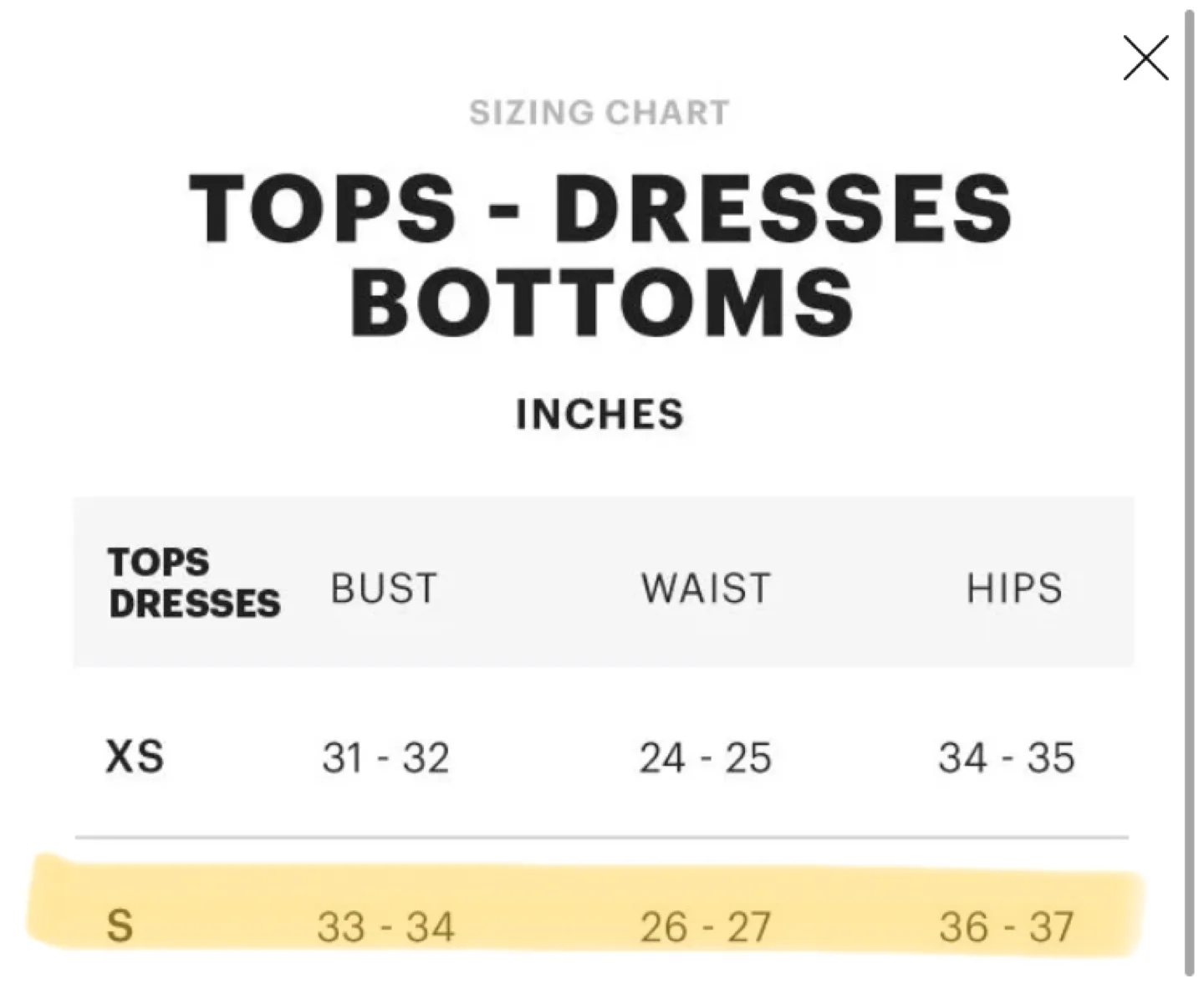This screenshot has width=1204, height=994.
Task: Click the INCHES unit label
Action: [600, 413]
